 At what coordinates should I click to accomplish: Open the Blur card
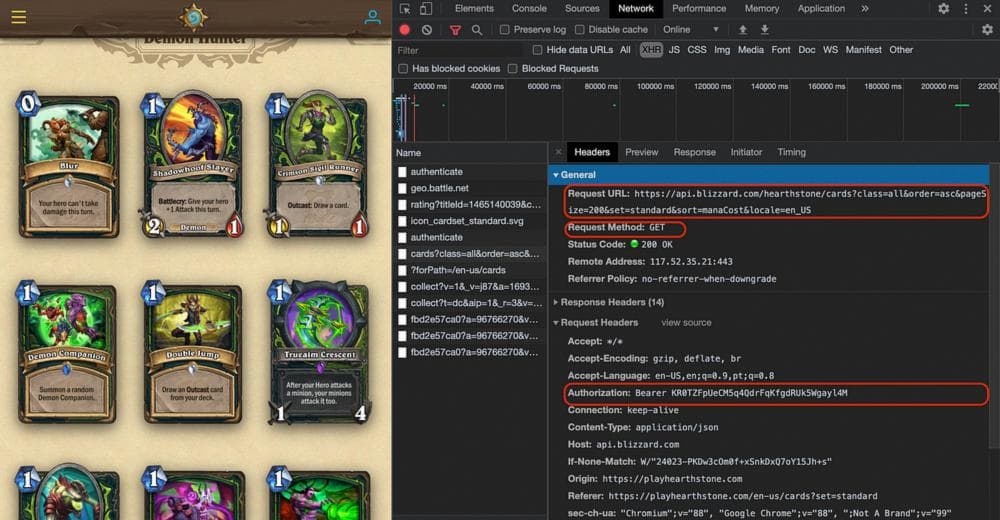click(x=68, y=165)
